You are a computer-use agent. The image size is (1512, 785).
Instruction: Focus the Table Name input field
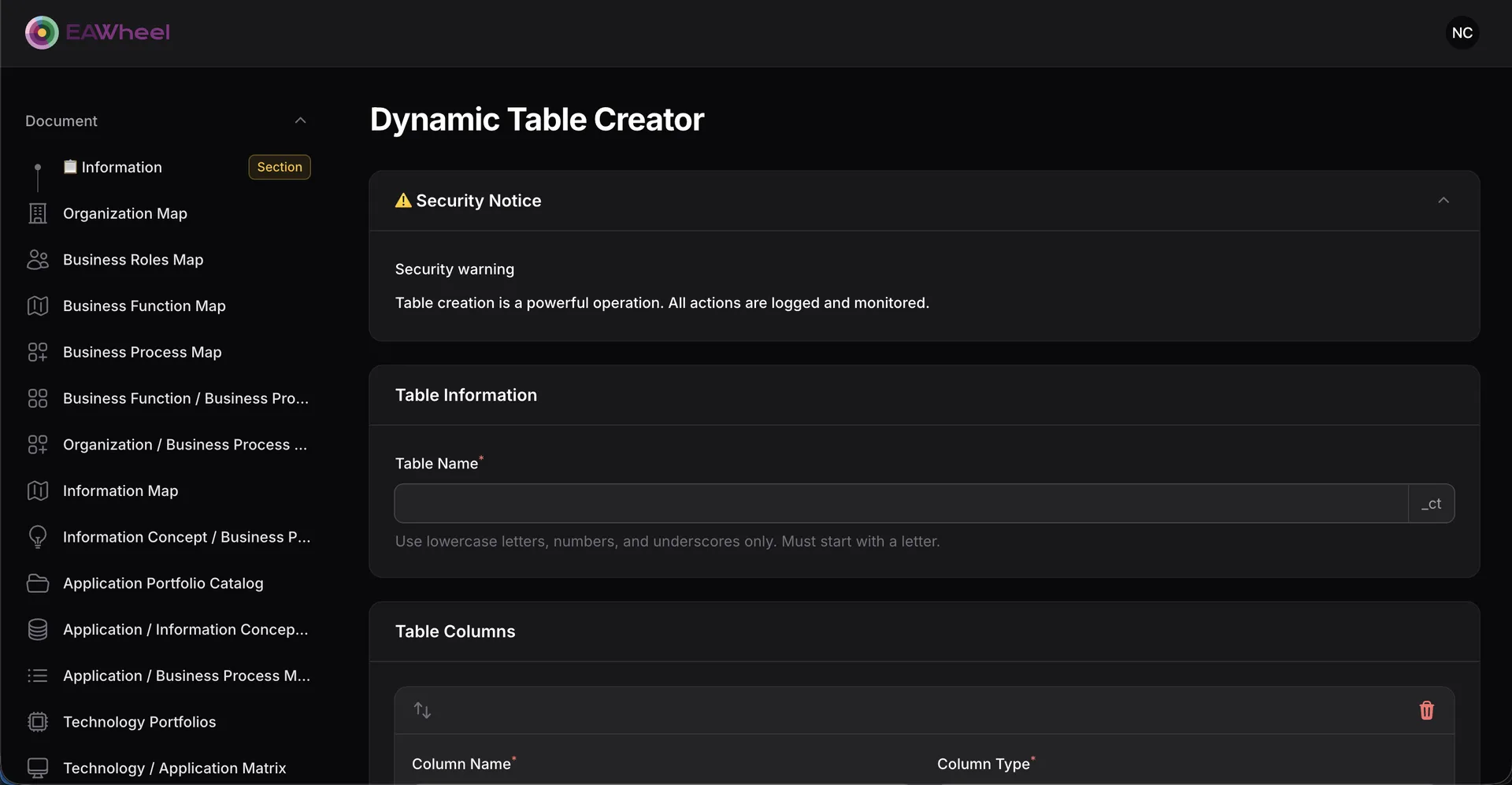tap(901, 503)
